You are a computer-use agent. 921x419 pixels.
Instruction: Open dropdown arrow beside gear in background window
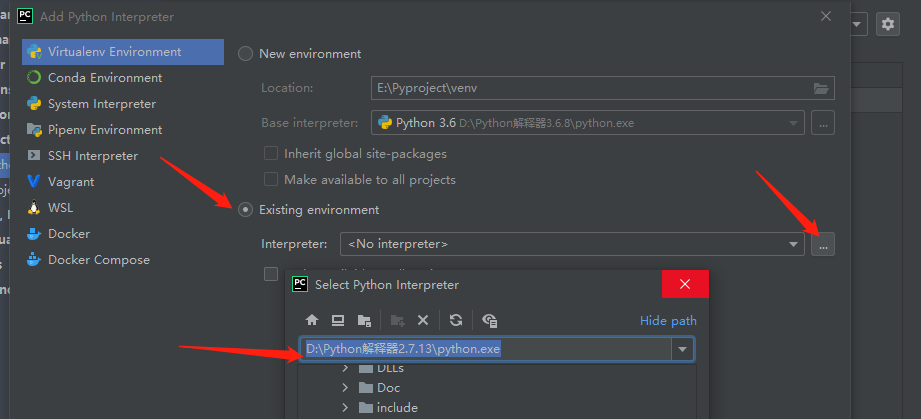(x=857, y=25)
